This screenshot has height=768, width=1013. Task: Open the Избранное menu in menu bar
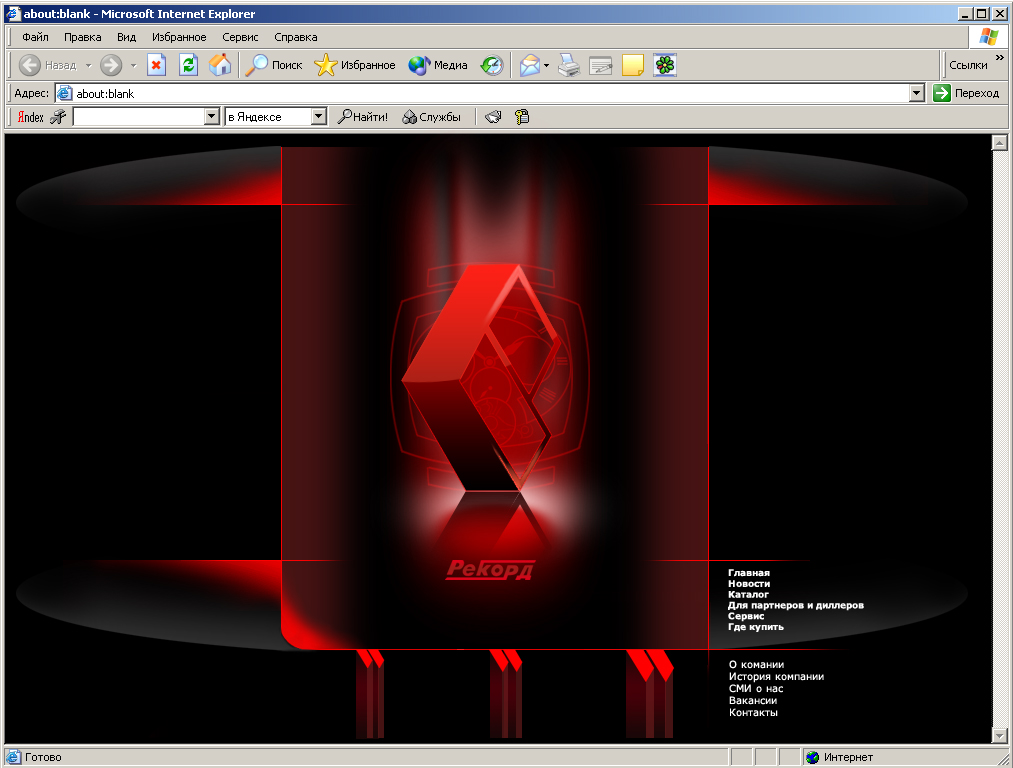(x=179, y=37)
